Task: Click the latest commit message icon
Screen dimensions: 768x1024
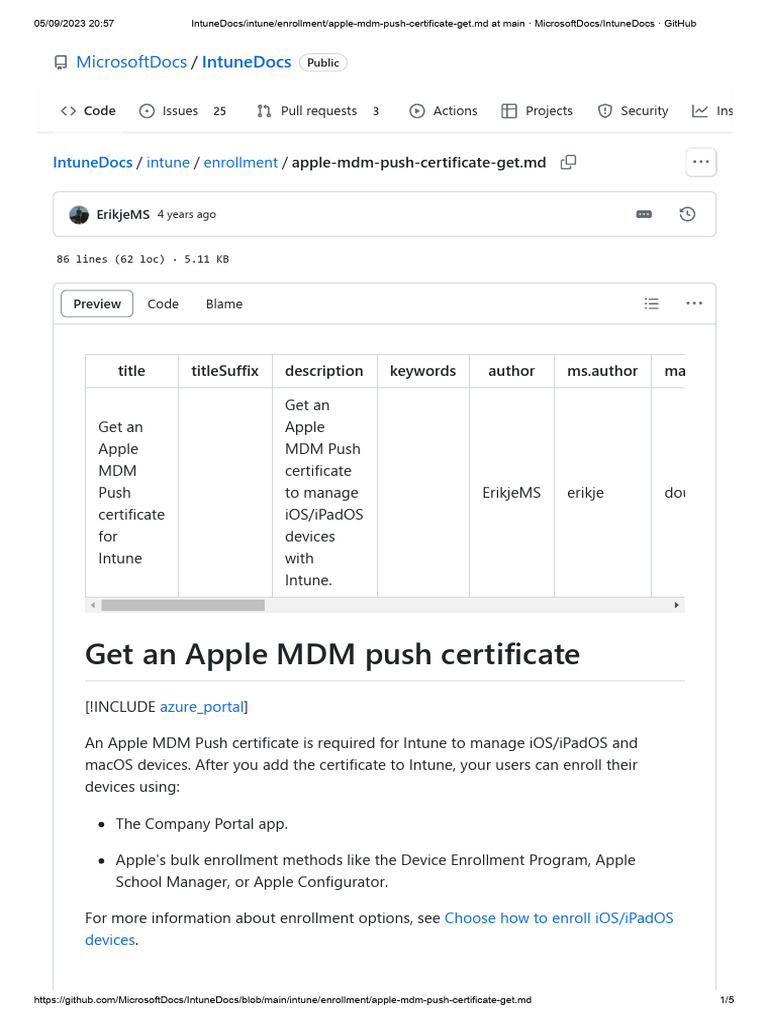Action: (x=644, y=214)
